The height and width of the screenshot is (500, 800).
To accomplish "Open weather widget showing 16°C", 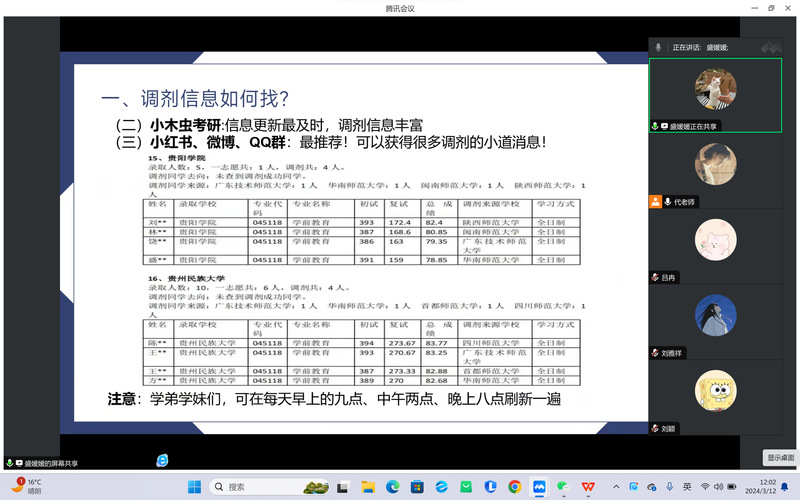I will coord(28,486).
